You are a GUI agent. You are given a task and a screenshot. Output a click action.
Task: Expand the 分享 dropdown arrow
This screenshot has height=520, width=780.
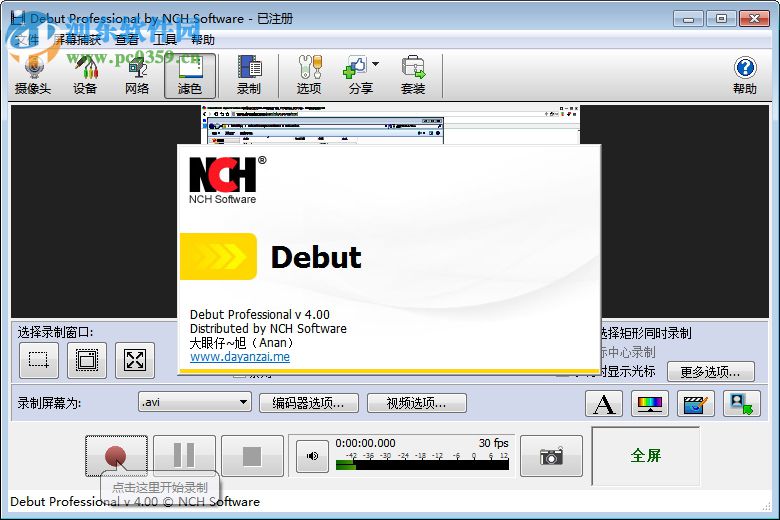(376, 64)
